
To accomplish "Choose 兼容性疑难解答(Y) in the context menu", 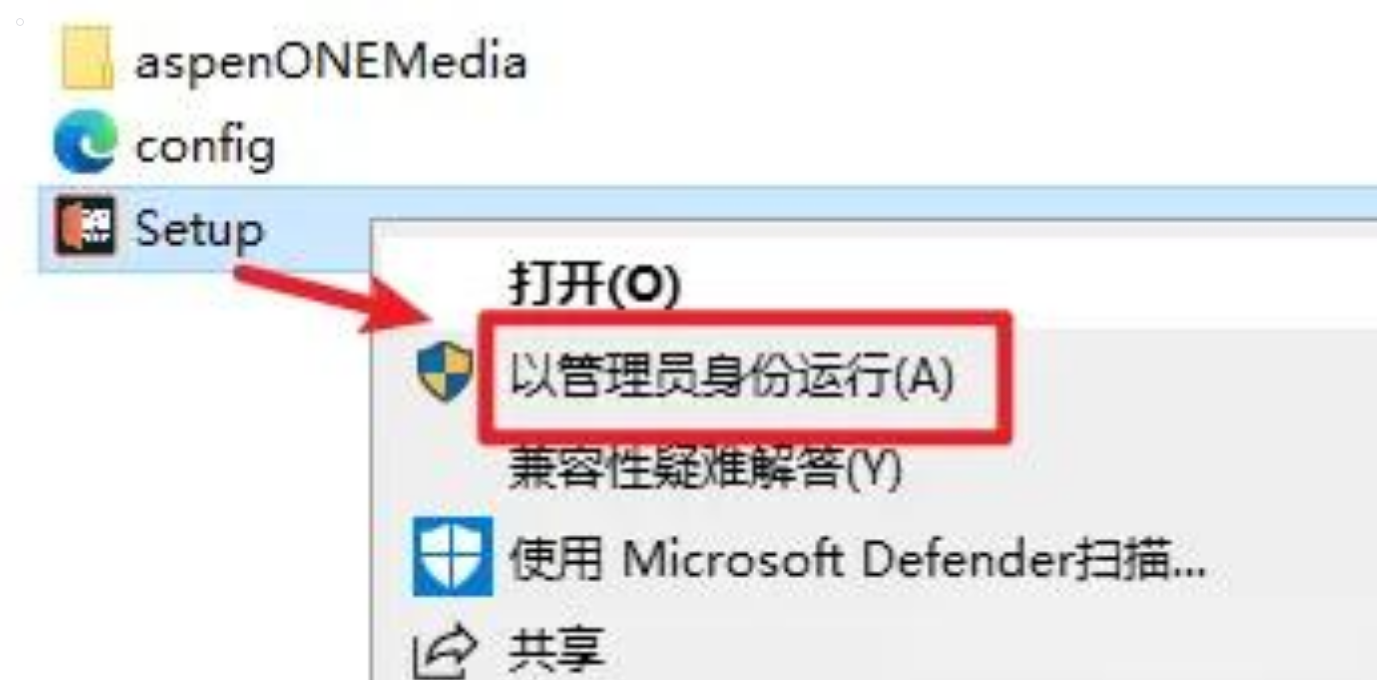I will (706, 467).
